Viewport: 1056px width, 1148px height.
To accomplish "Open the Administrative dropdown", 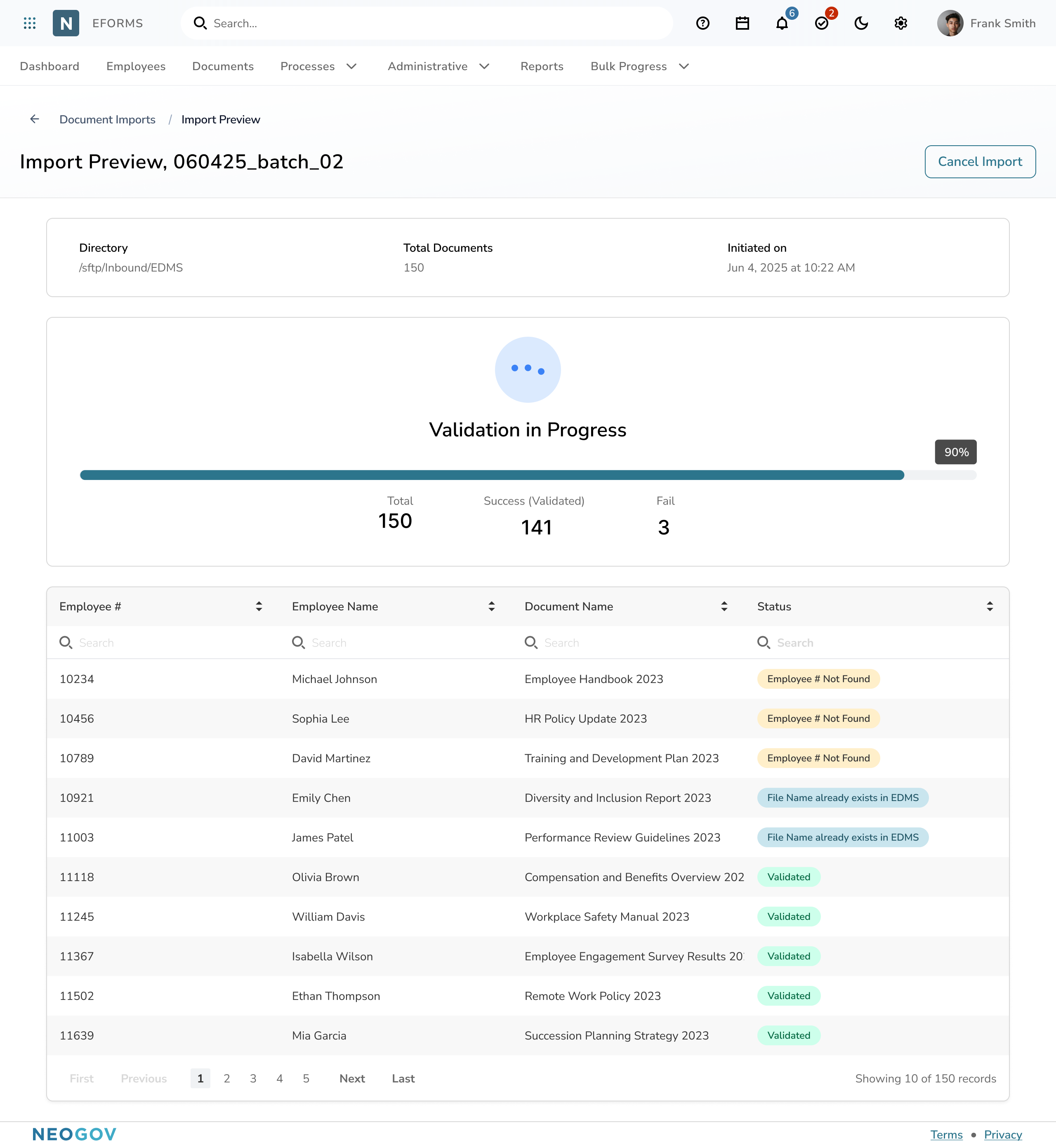I will tap(438, 66).
